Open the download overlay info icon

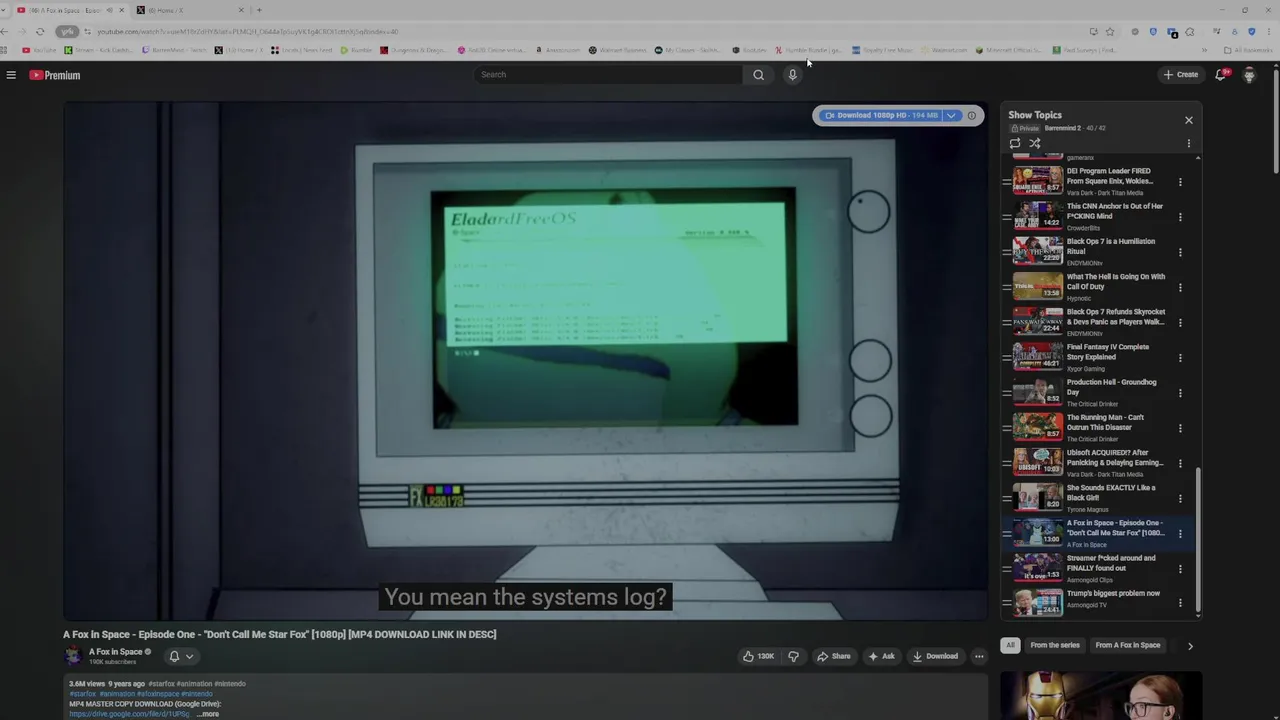pos(972,115)
